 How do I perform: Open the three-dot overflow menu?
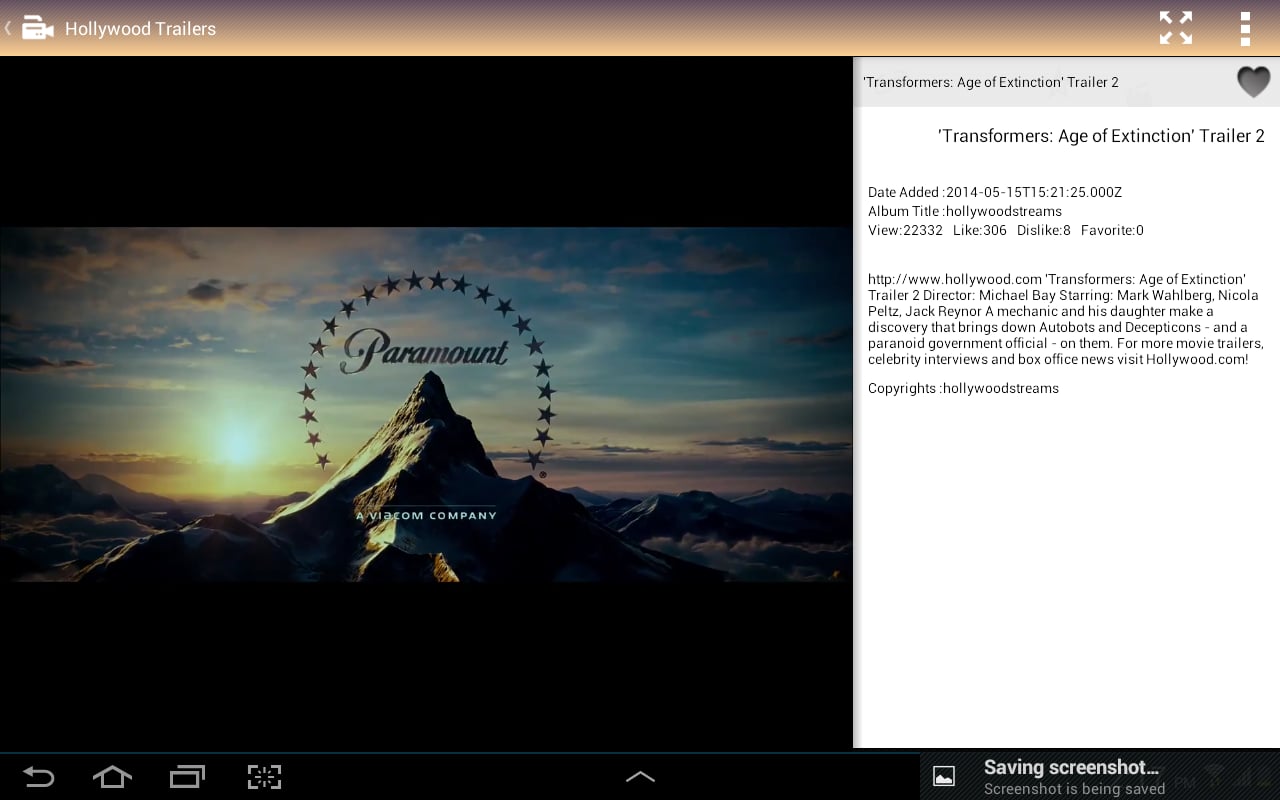[1245, 28]
